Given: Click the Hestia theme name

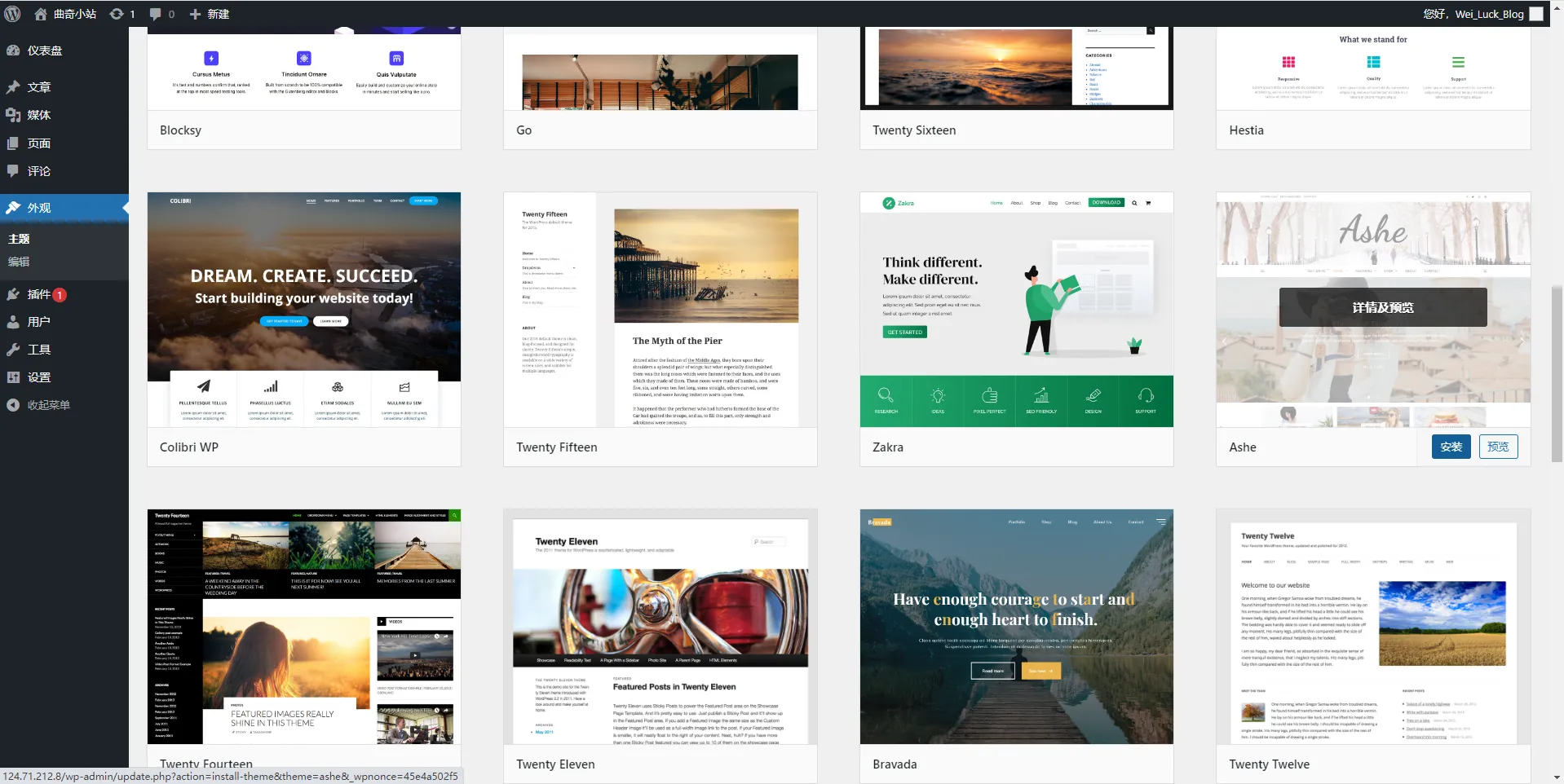Looking at the screenshot, I should pos(1246,130).
